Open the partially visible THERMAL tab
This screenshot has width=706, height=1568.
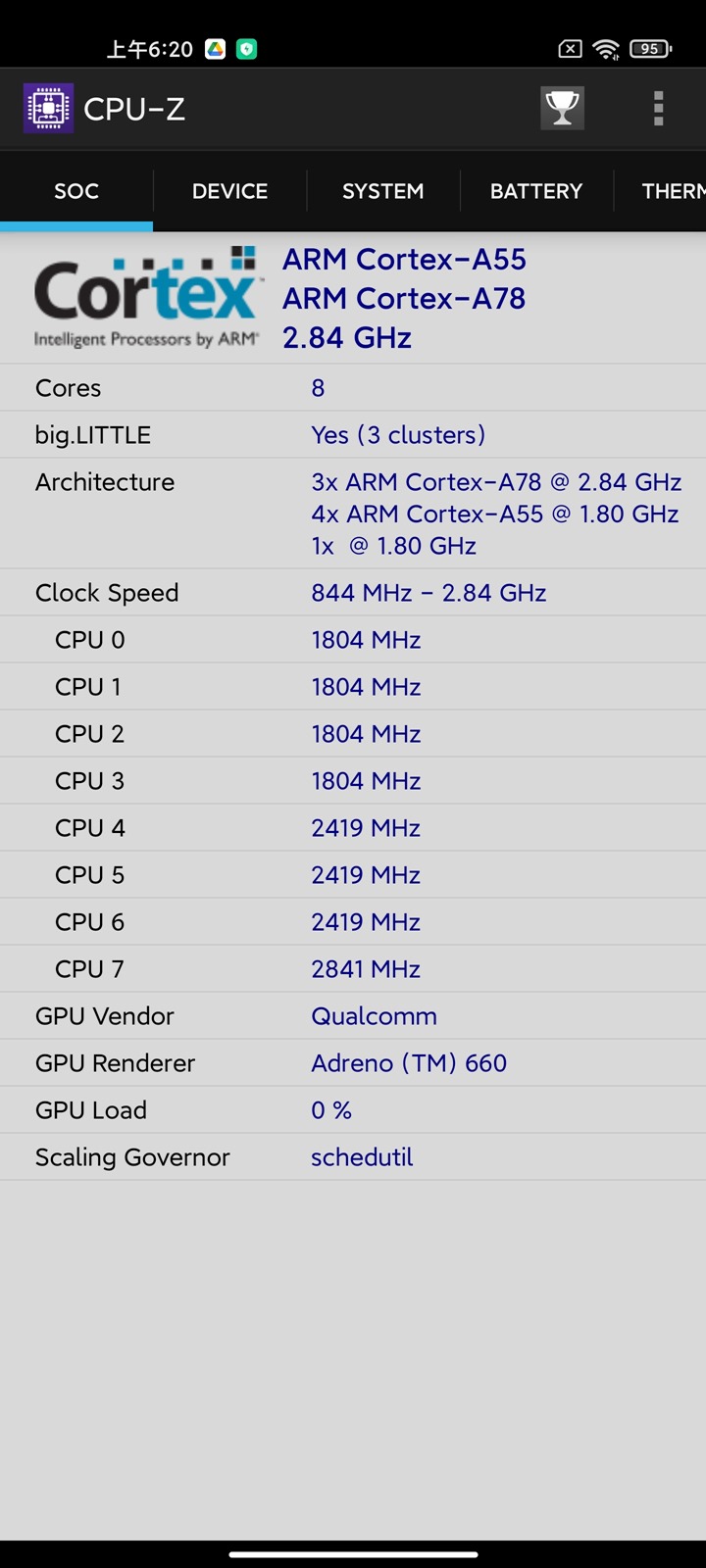[x=673, y=191]
